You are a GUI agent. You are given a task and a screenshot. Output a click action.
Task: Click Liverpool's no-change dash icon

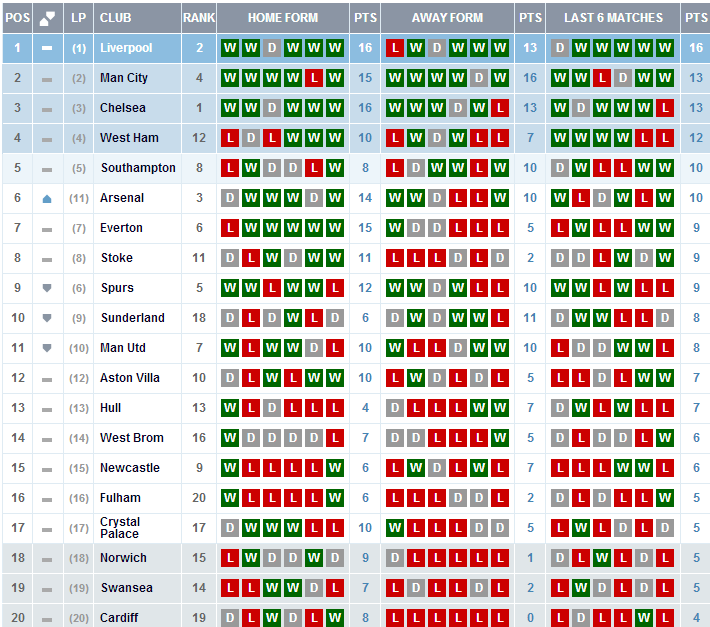point(47,48)
